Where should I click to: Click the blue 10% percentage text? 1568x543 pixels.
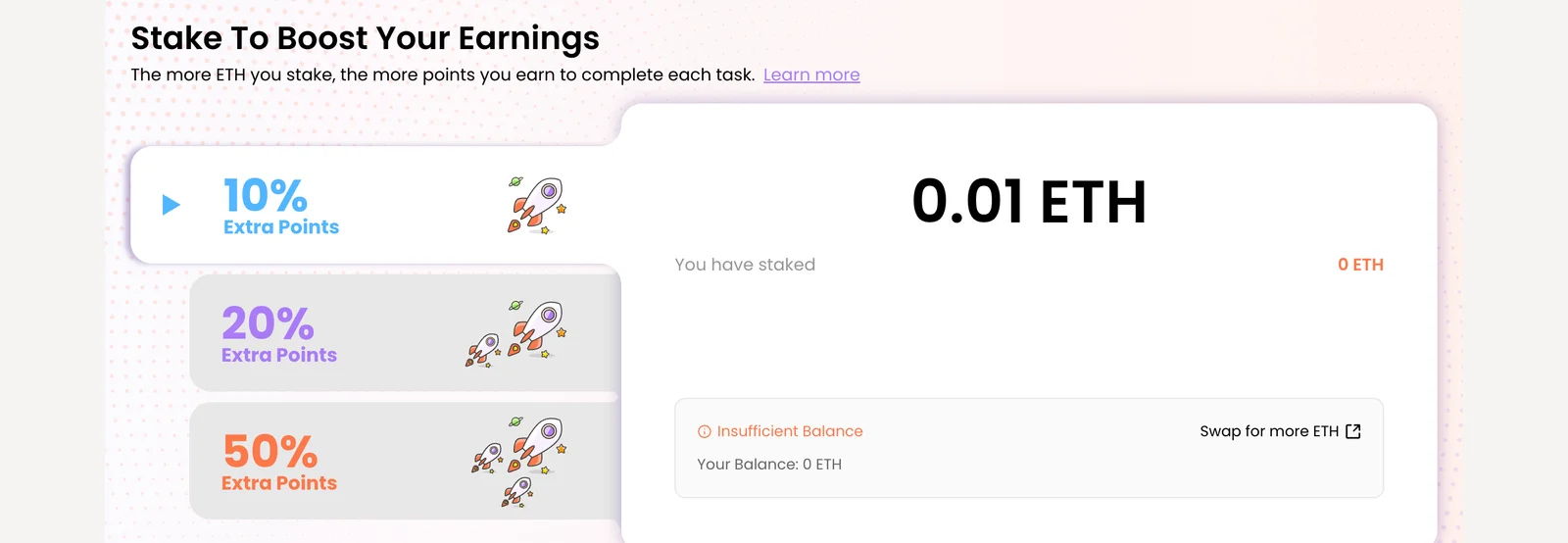(x=266, y=195)
